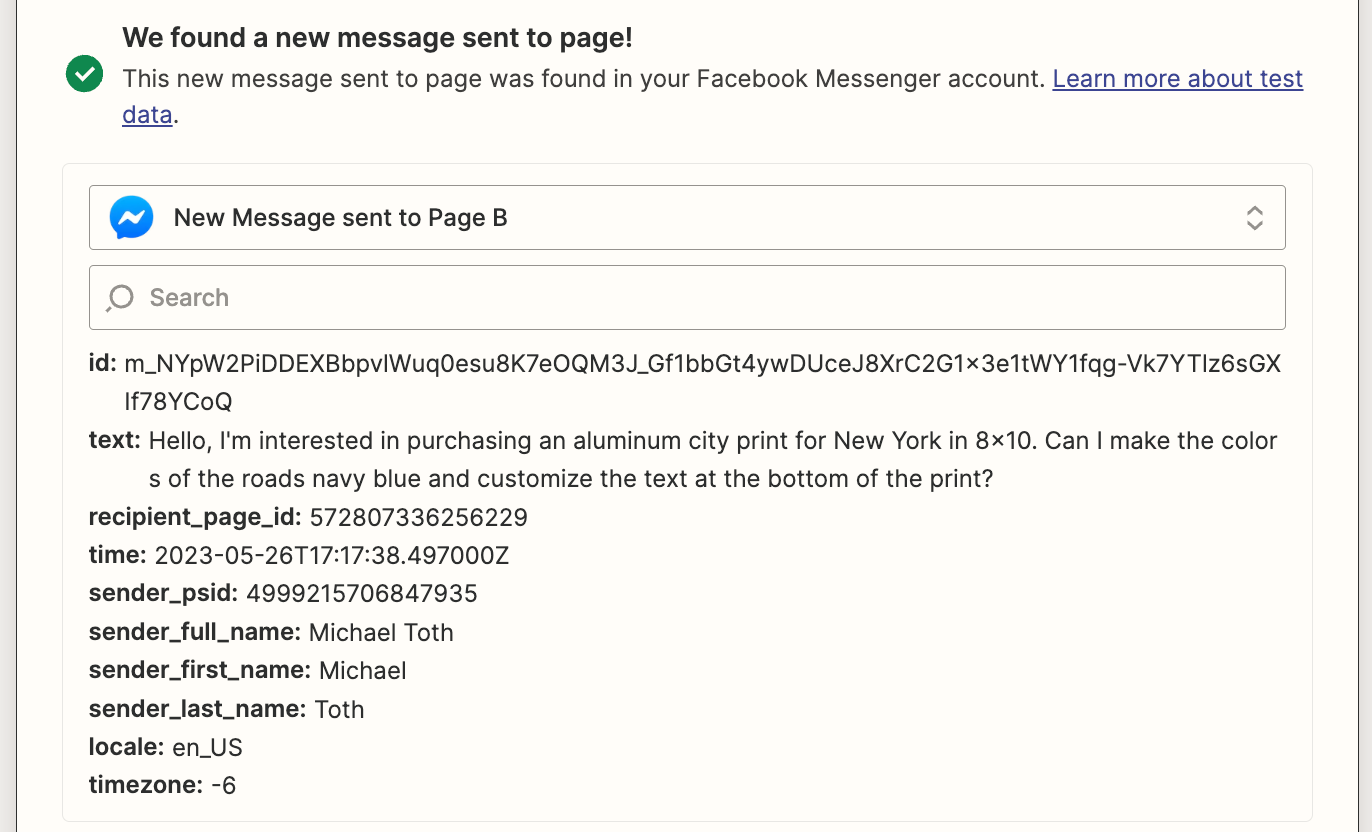The image size is (1372, 832).
Task: Click the Facebook Messenger logo icon
Action: pos(131,217)
